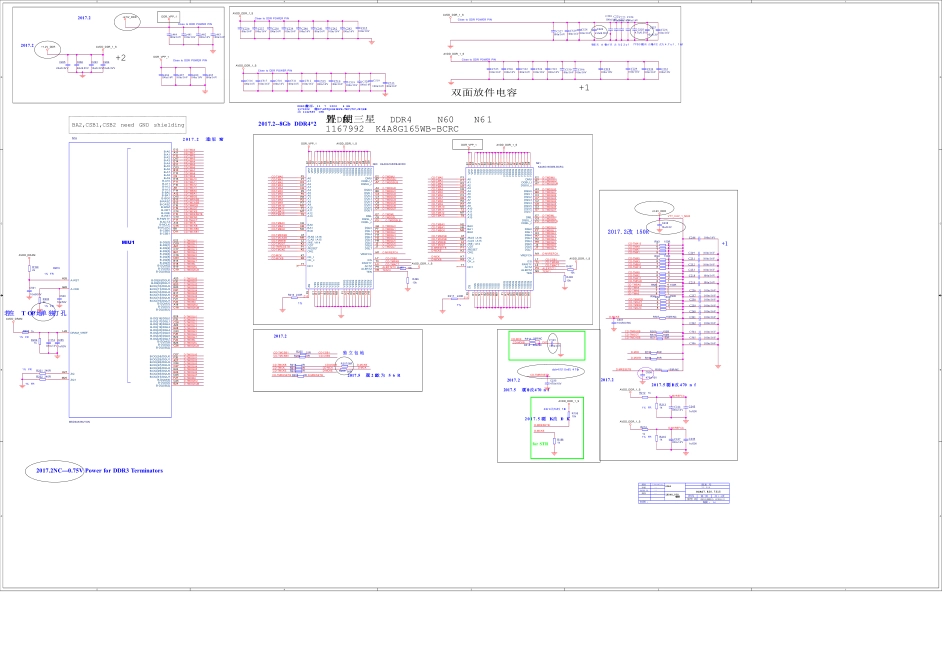Click the '+1' annotation beside the resistor array
The image size is (950, 672).
click(726, 243)
